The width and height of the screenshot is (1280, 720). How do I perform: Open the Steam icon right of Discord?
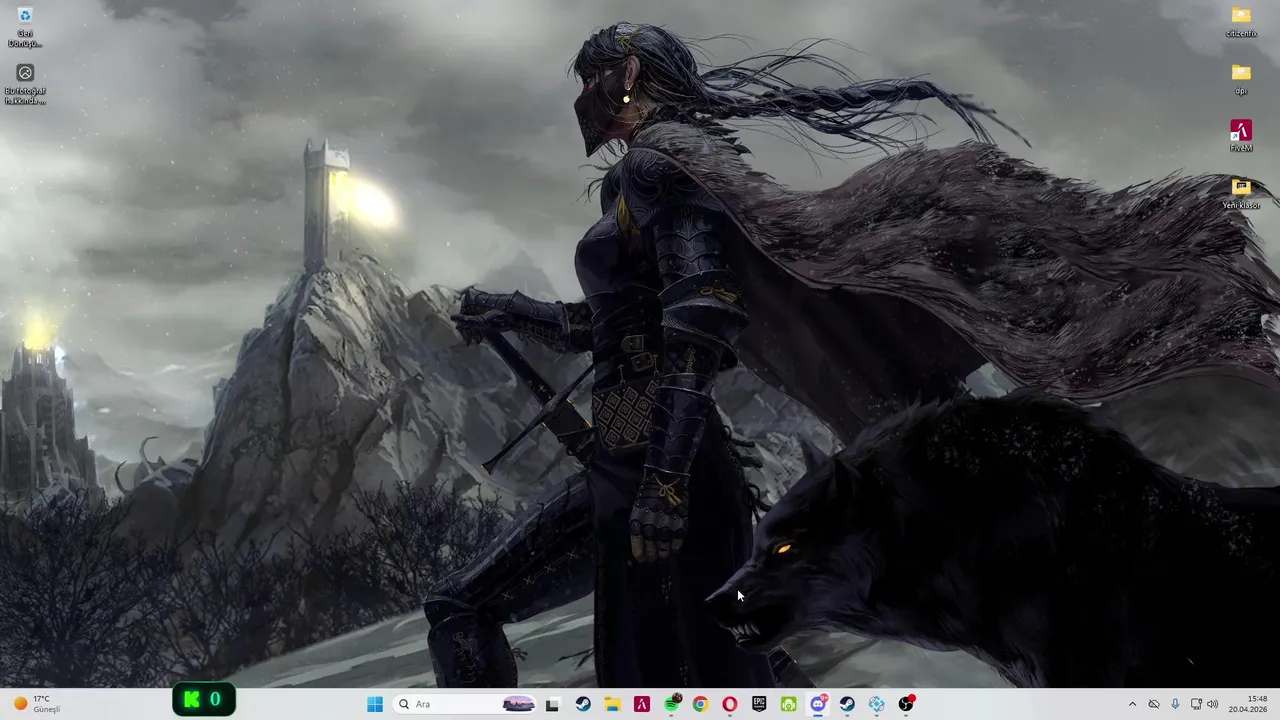point(847,704)
